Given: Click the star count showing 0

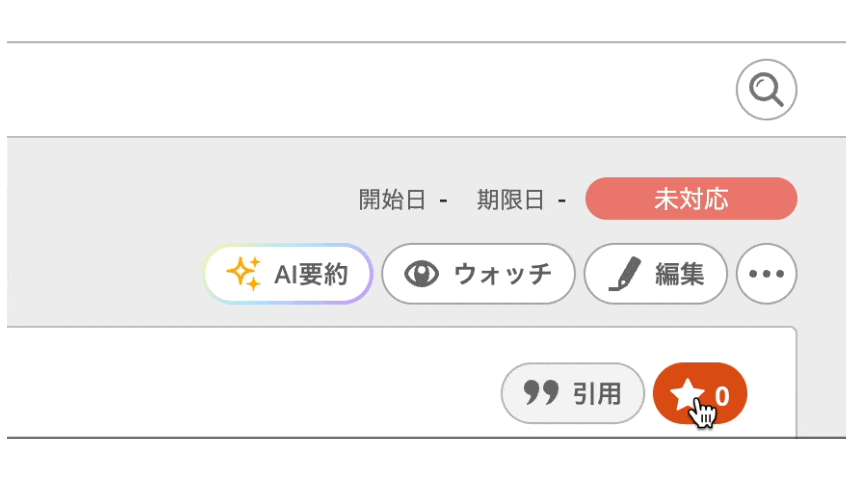Looking at the screenshot, I should click(x=723, y=396).
